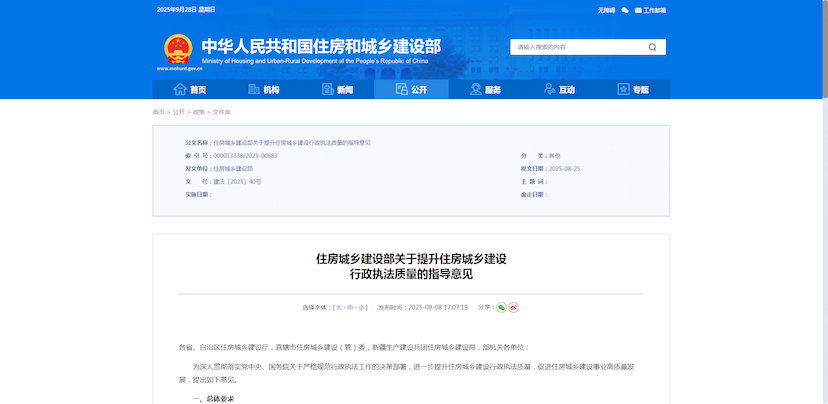Open 工作邮箱 mail link
This screenshot has width=828, height=404.
click(651, 9)
